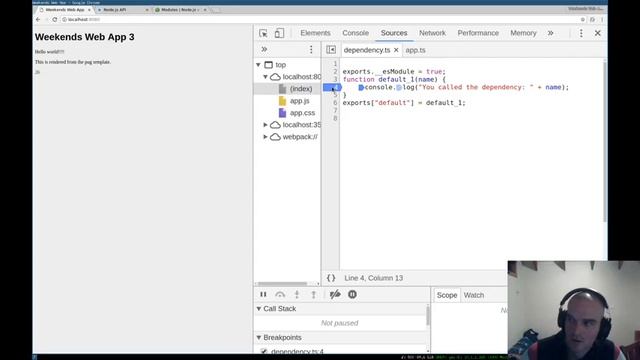The width and height of the screenshot is (640, 360).
Task: Go back in the browser
Action: (x=38, y=20)
